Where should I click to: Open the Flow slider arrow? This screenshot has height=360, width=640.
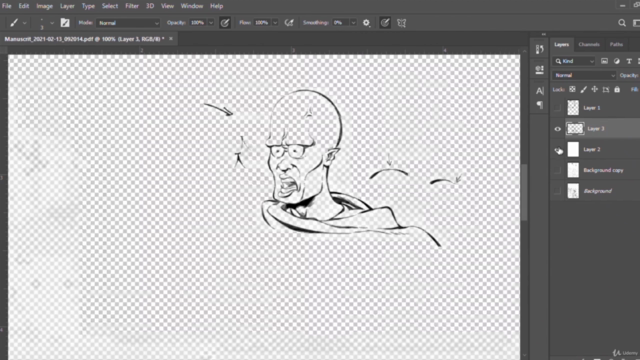[275, 23]
